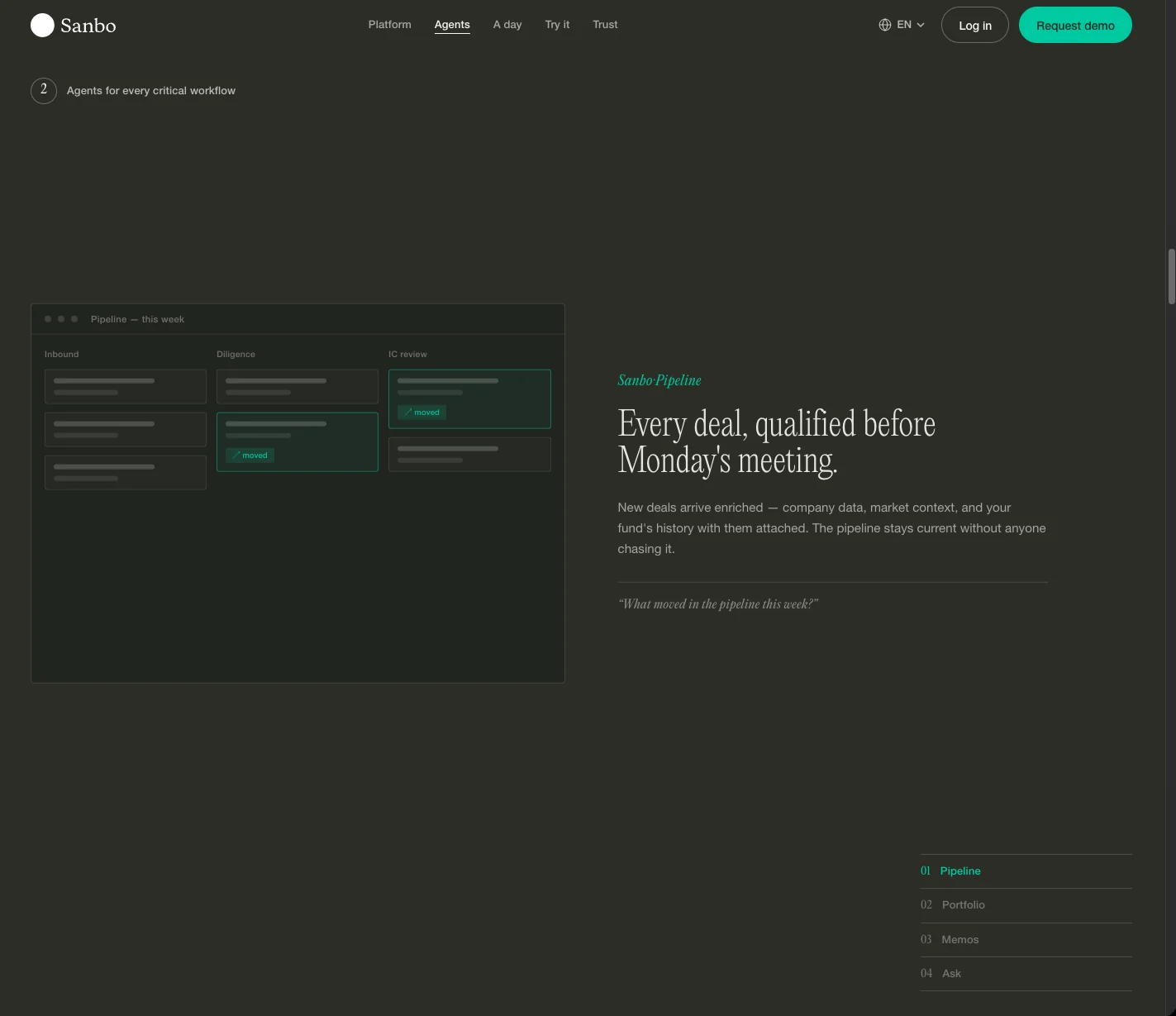Viewport: 1176px width, 1016px height.
Task: Click the page vertical scrollbar thumb
Action: pyautogui.click(x=1171, y=277)
